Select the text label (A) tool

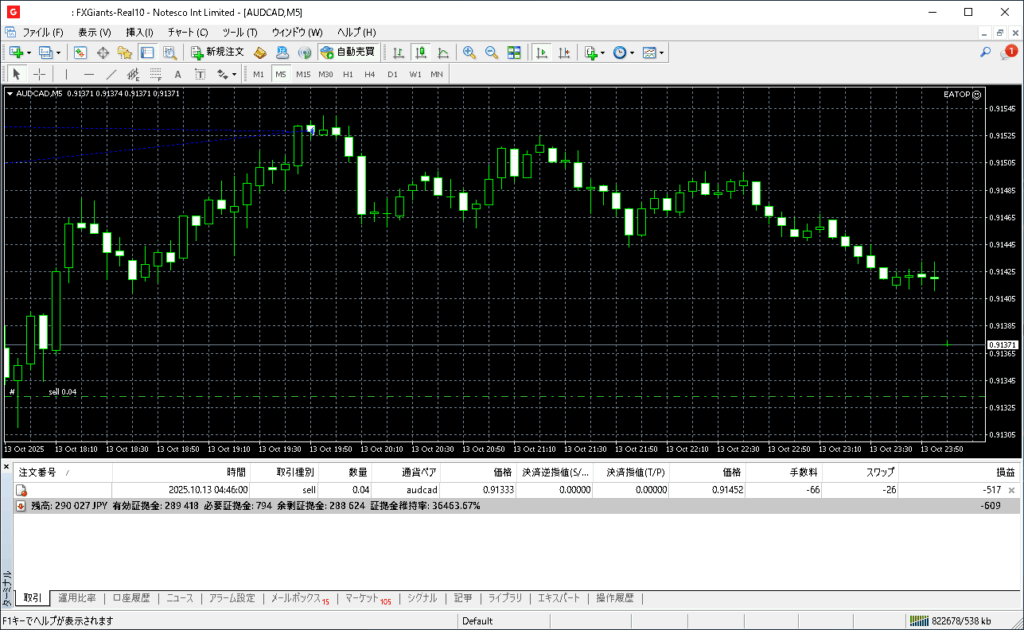(x=177, y=74)
